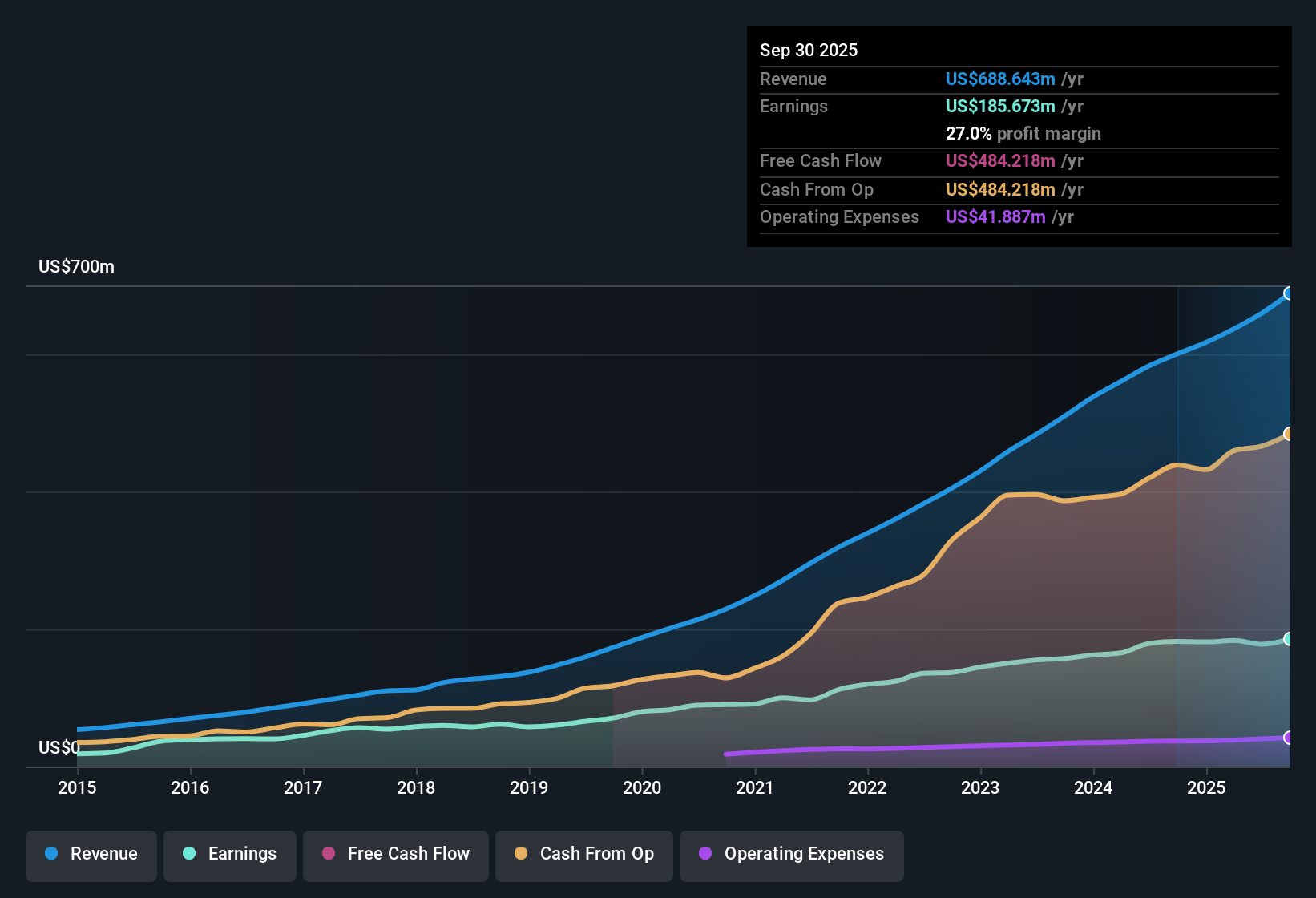Click the 2016 x-axis label
Image resolution: width=1316 pixels, height=898 pixels.
190,787
